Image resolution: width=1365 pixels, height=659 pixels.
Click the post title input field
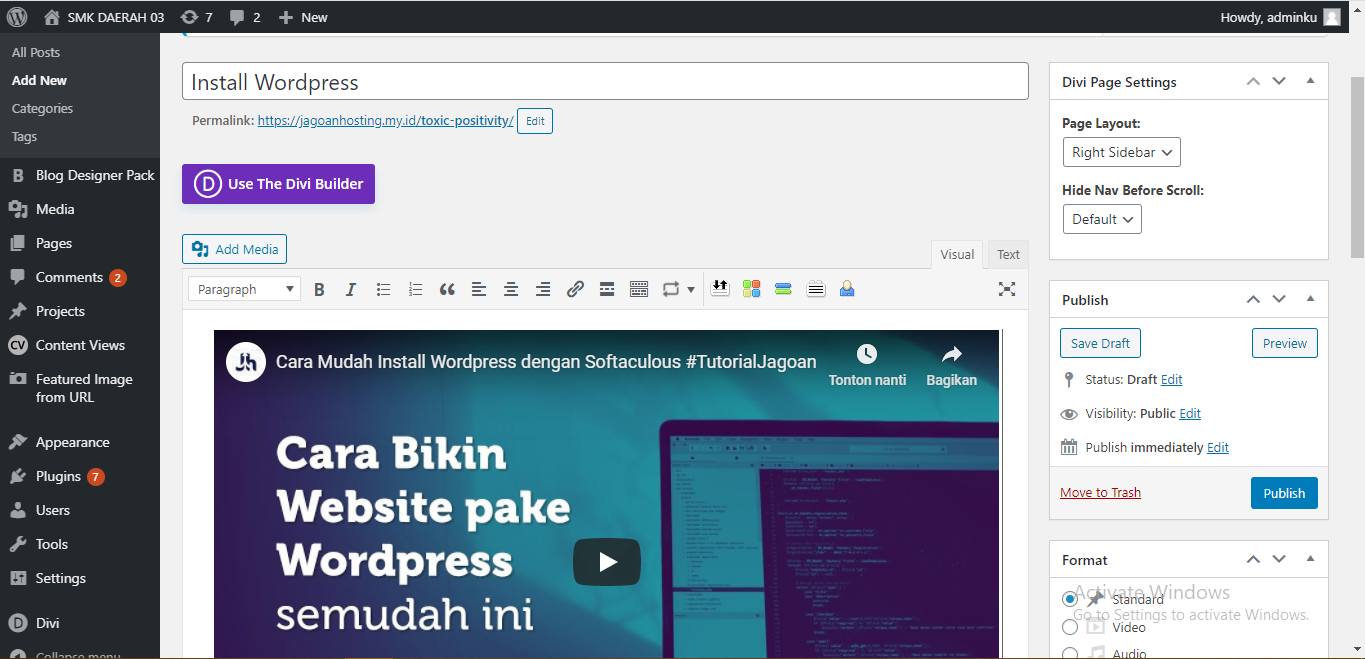click(x=605, y=81)
